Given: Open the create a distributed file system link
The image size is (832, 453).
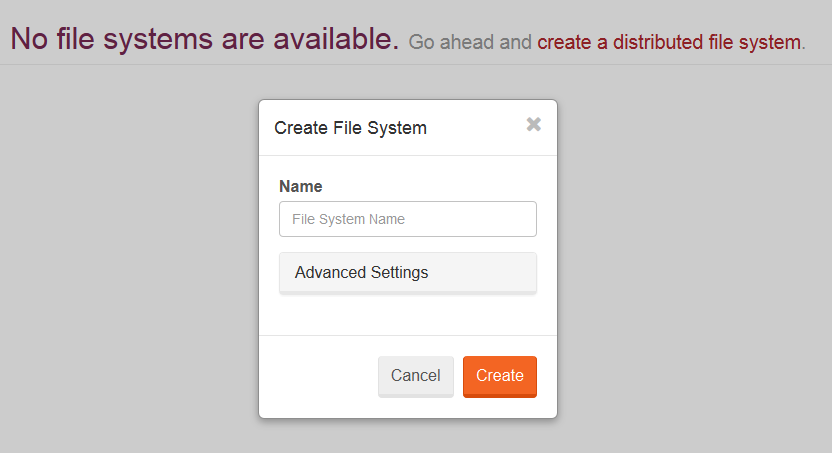Looking at the screenshot, I should (670, 42).
